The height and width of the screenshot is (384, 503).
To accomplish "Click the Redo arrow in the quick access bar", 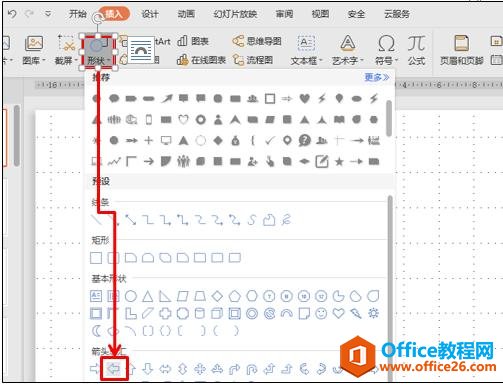I will click(x=29, y=14).
